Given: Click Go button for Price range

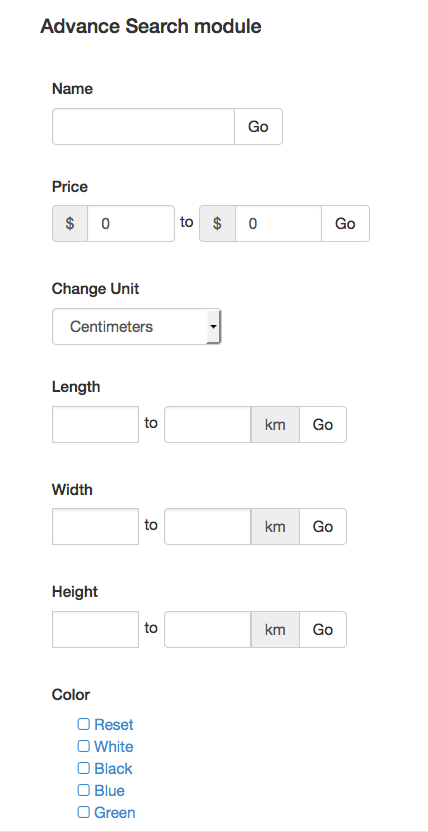Looking at the screenshot, I should click(345, 223).
